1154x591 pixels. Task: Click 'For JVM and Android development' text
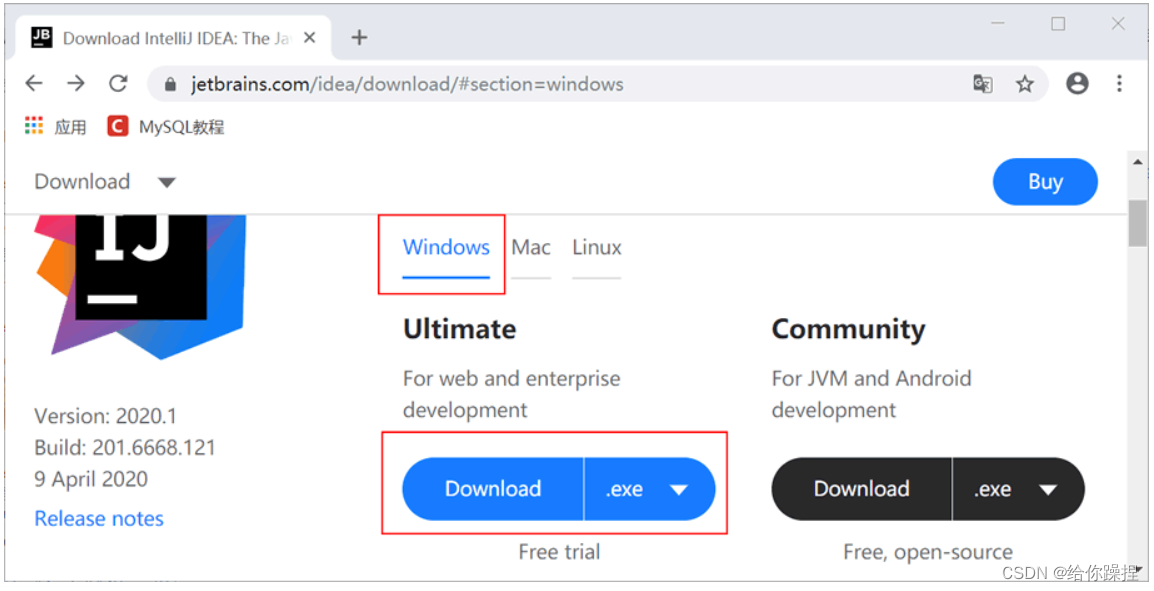tap(871, 394)
